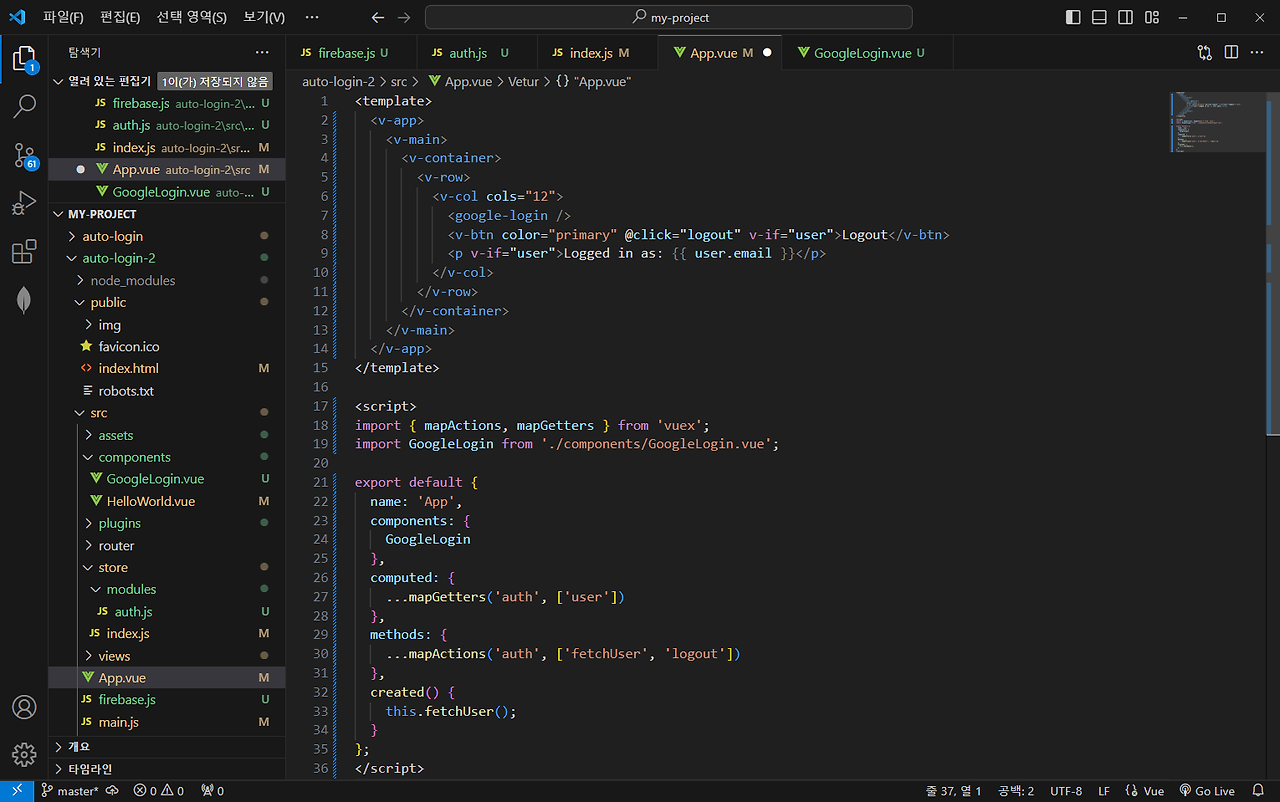Click the minimap code preview
The height and width of the screenshot is (802, 1280).
coord(1218,122)
